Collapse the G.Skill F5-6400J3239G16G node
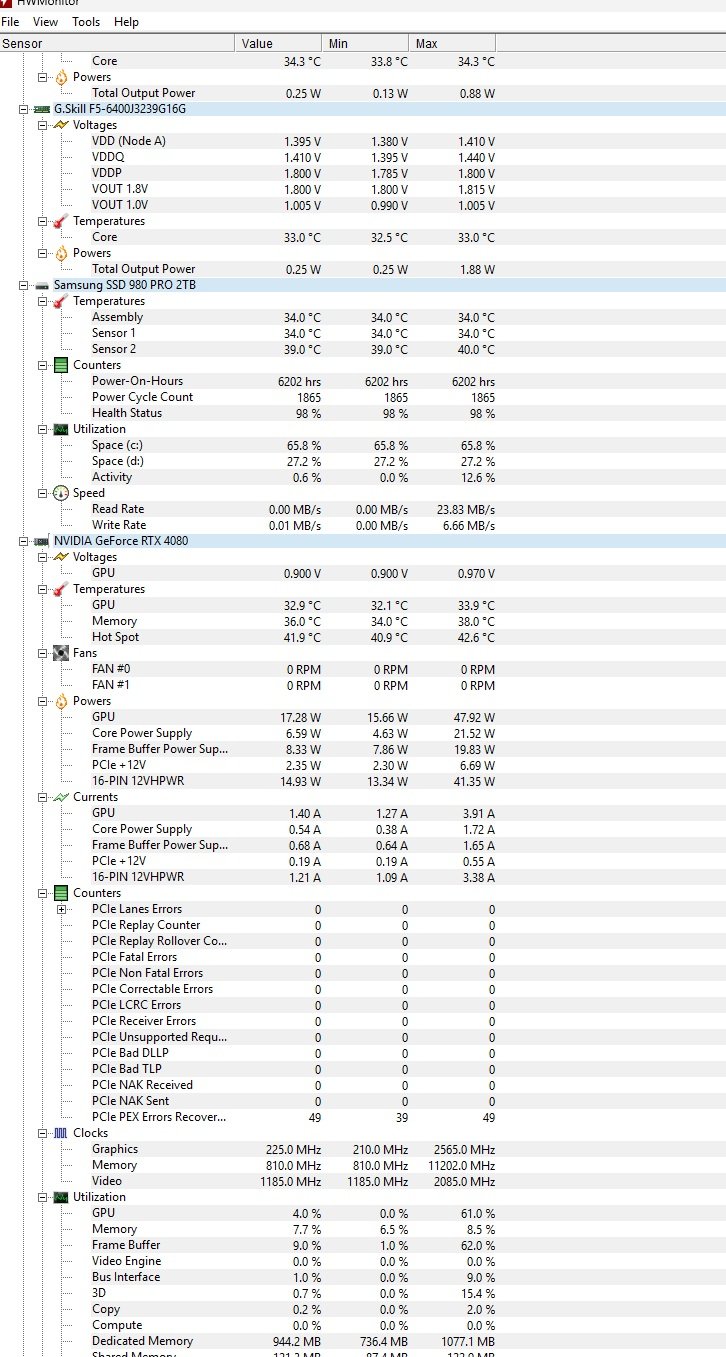The width and height of the screenshot is (726, 1357). [x=24, y=109]
